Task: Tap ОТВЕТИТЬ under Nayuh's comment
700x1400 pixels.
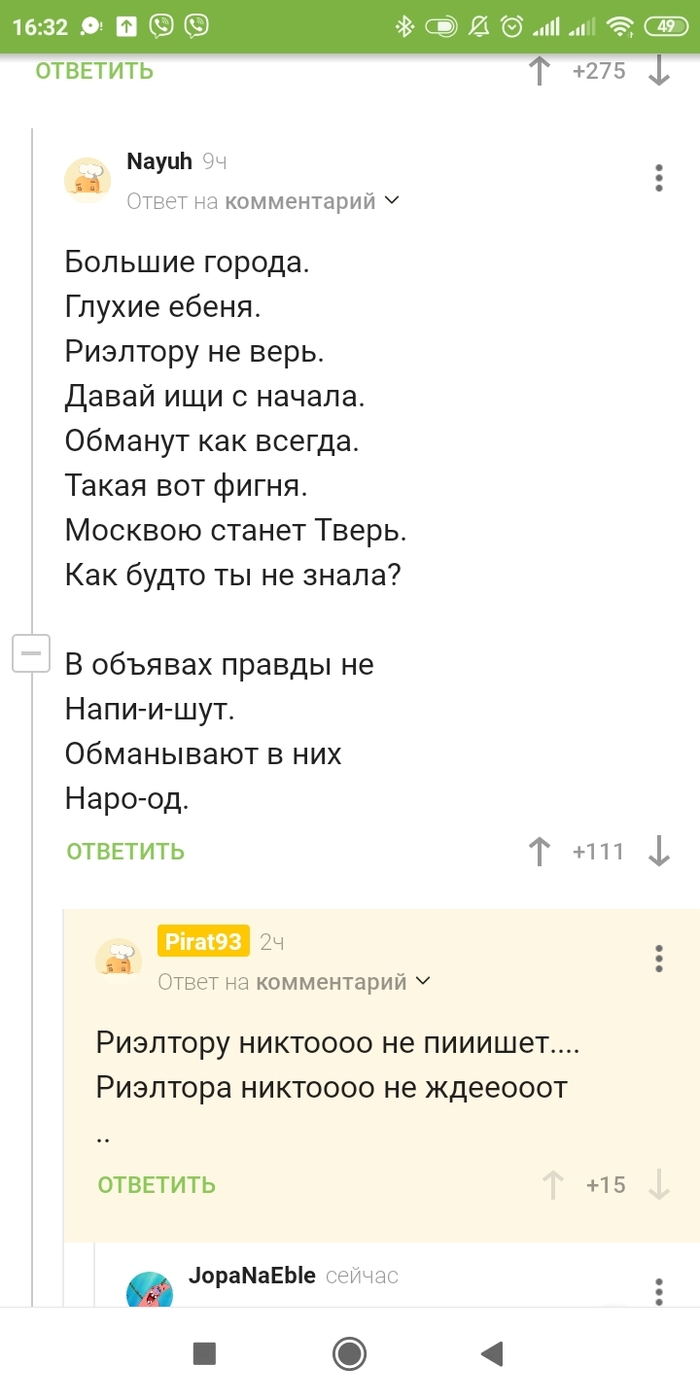Action: click(124, 851)
